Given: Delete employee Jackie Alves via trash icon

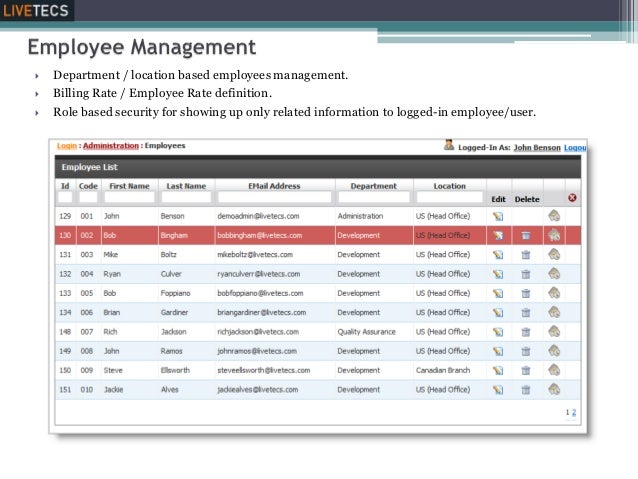Looking at the screenshot, I should point(526,389).
